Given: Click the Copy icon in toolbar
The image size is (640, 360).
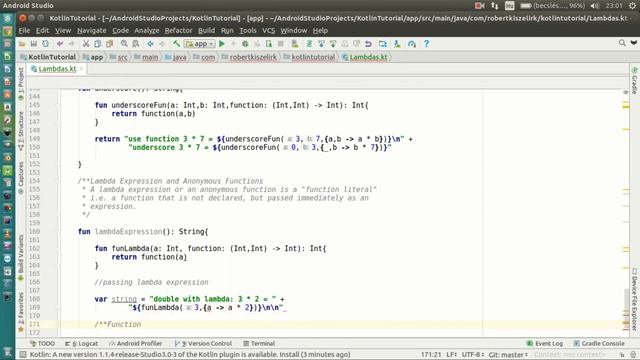Looking at the screenshot, I should tap(98, 44).
